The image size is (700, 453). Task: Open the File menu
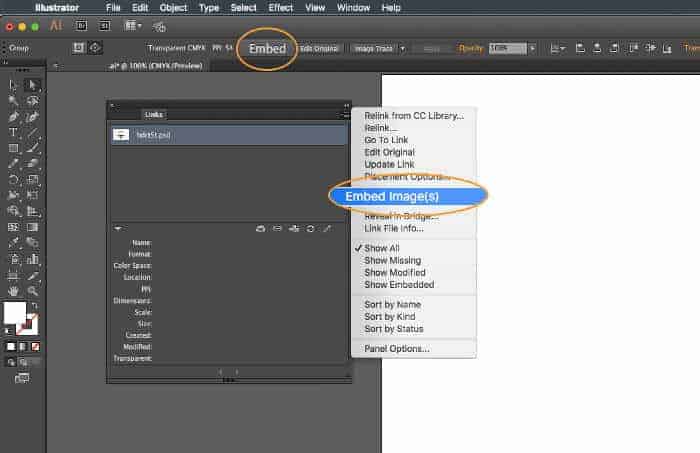point(113,8)
